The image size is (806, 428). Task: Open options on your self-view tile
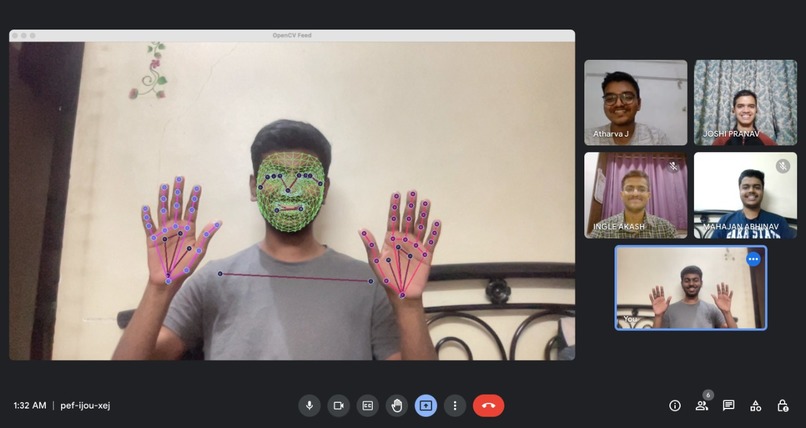point(754,259)
